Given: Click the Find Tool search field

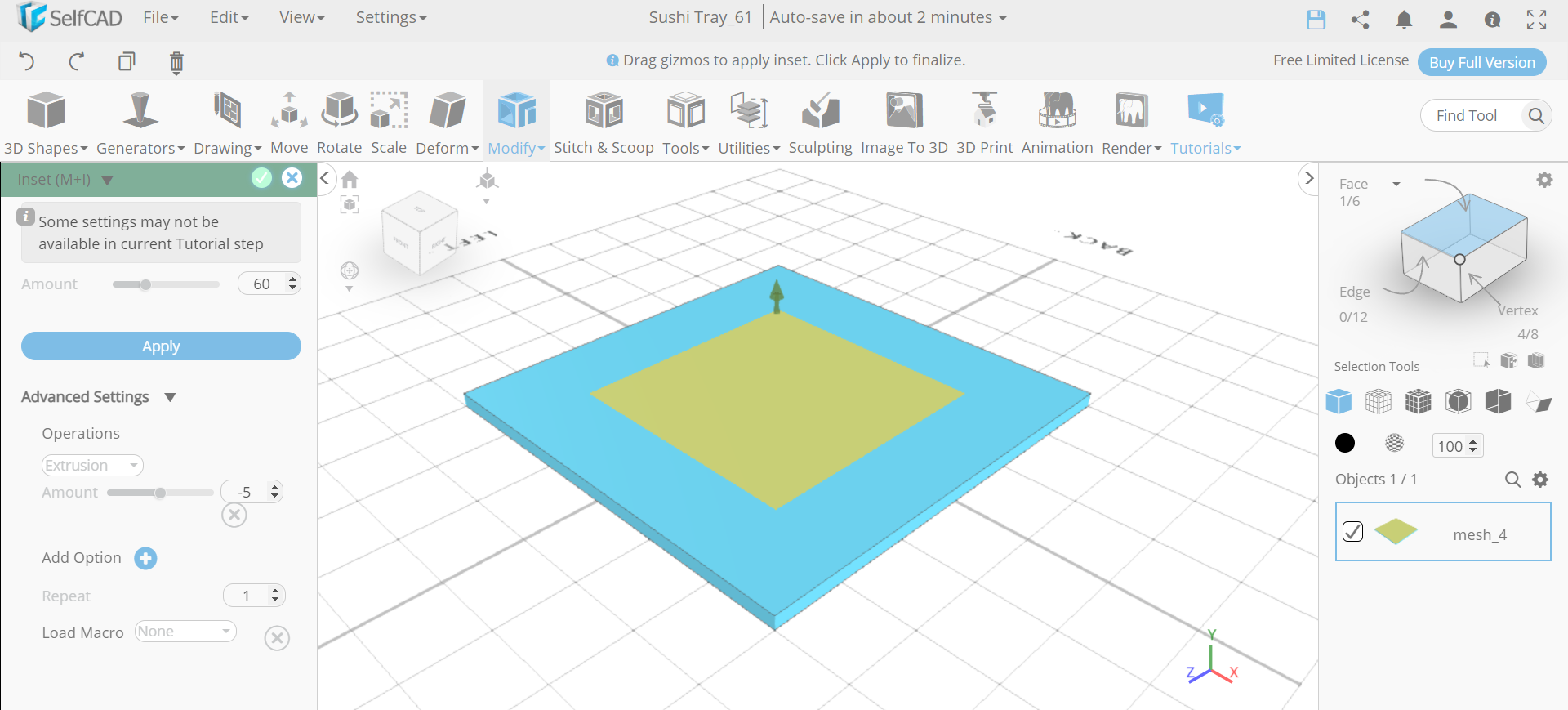Looking at the screenshot, I should 1486,116.
